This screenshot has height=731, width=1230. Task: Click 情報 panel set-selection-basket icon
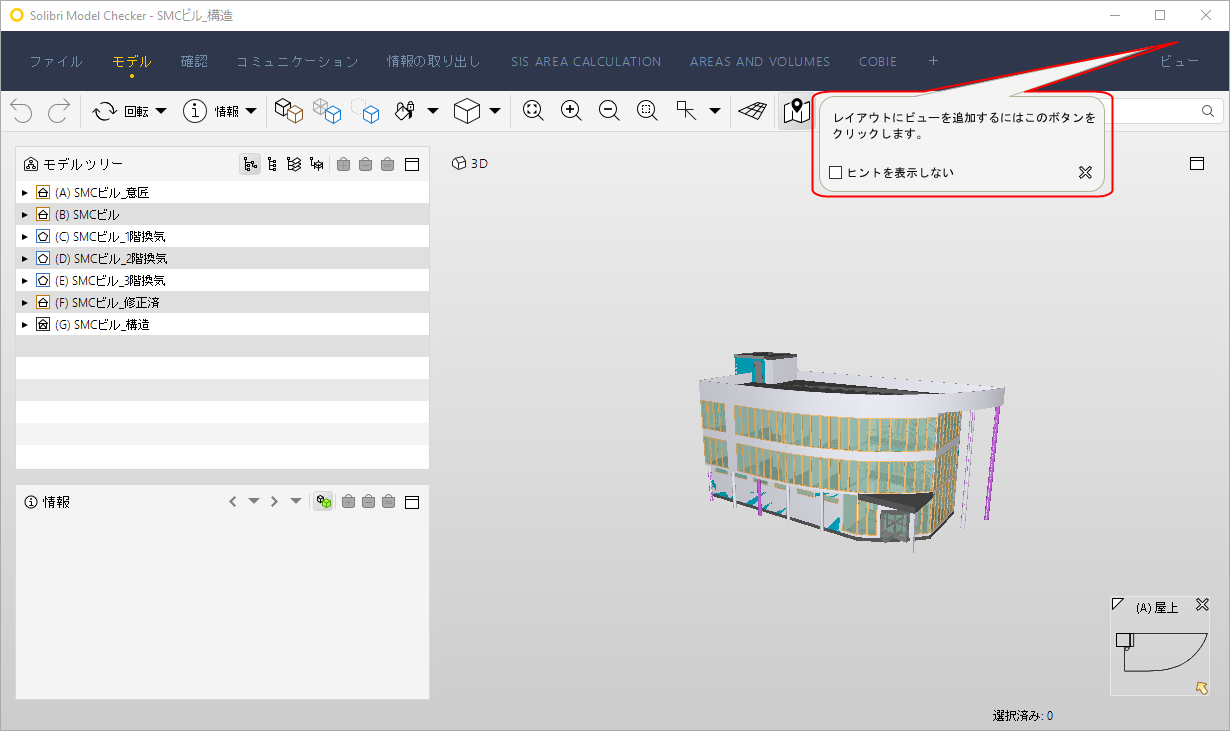pyautogui.click(x=389, y=501)
